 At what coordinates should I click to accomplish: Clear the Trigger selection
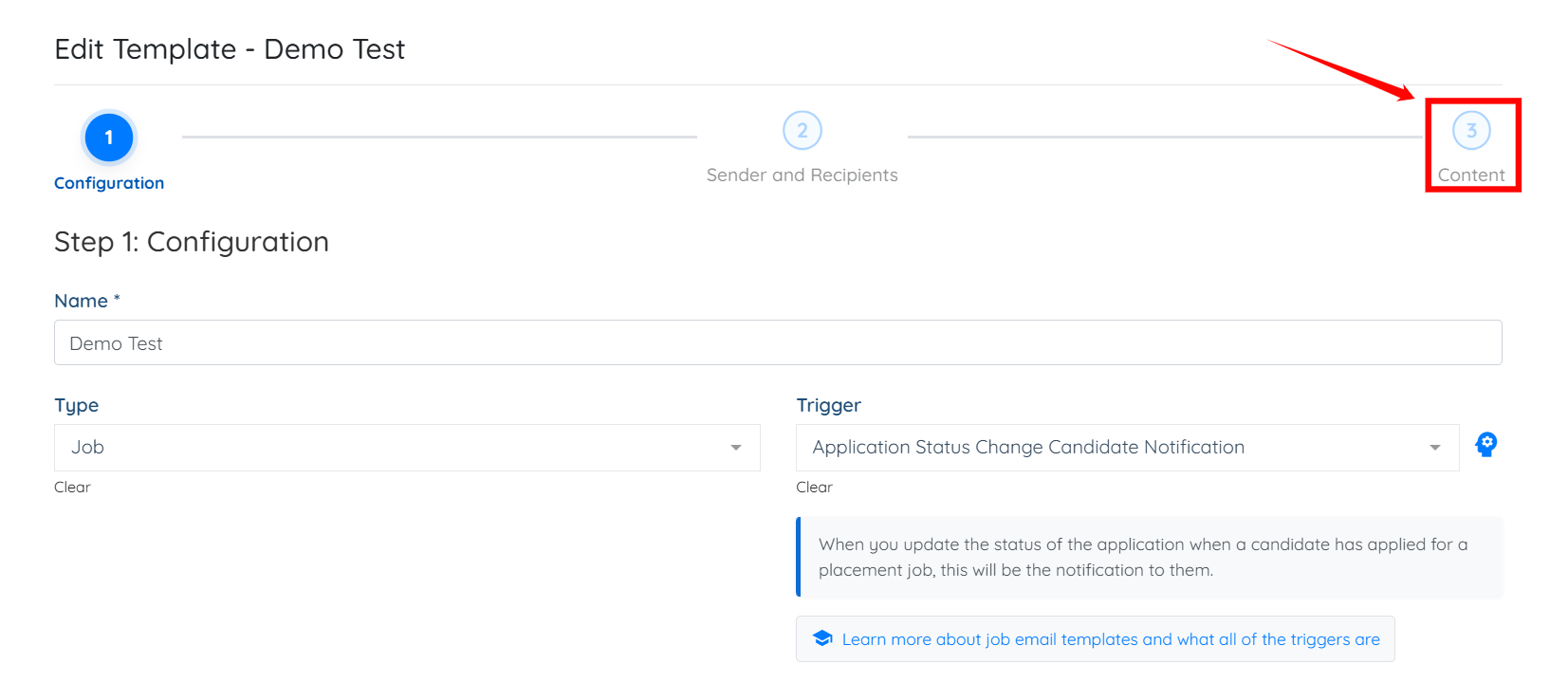tap(814, 488)
